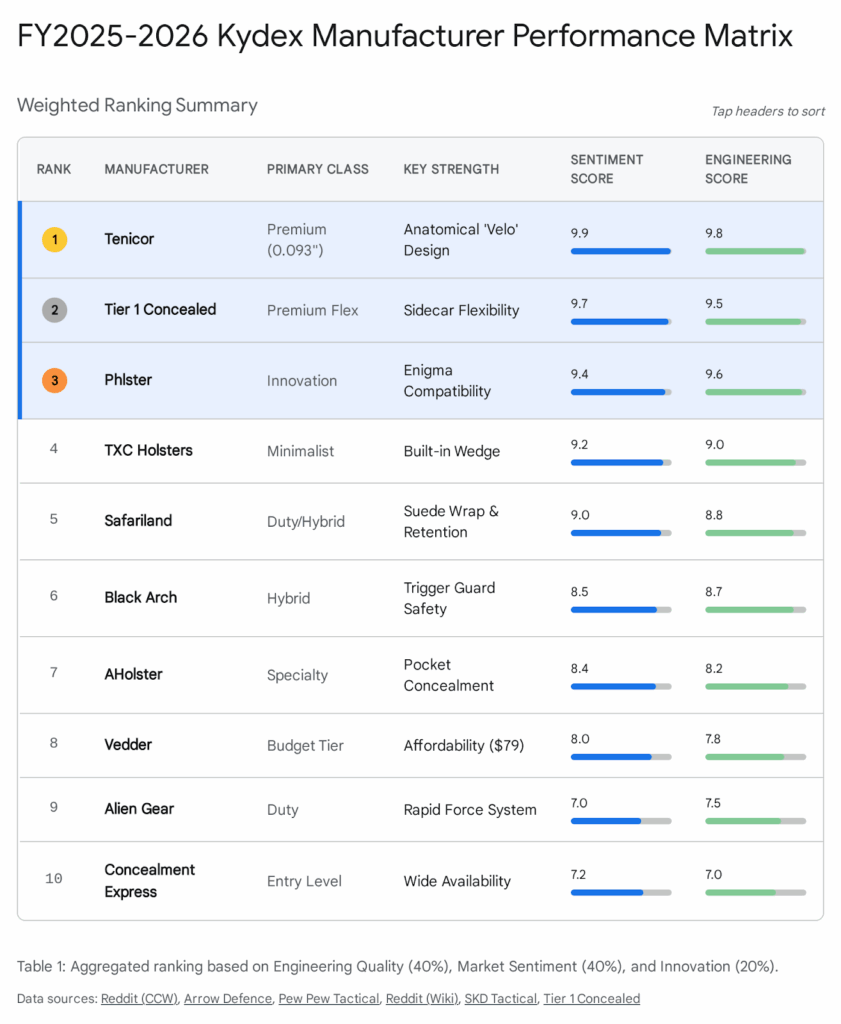The image size is (841, 1024).
Task: Select the Safariland manufacturer row
Action: [138, 521]
